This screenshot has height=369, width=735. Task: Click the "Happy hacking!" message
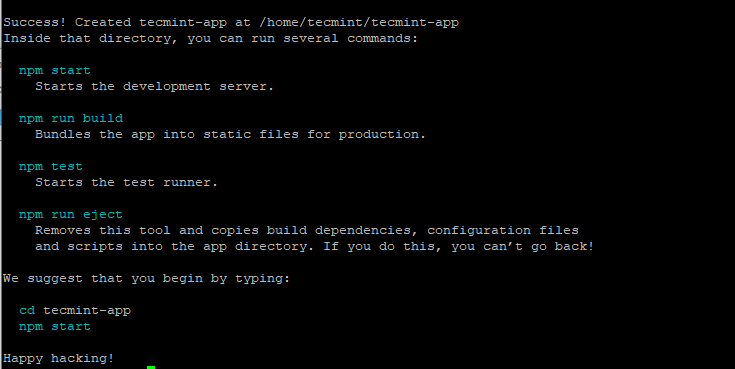coord(59,358)
